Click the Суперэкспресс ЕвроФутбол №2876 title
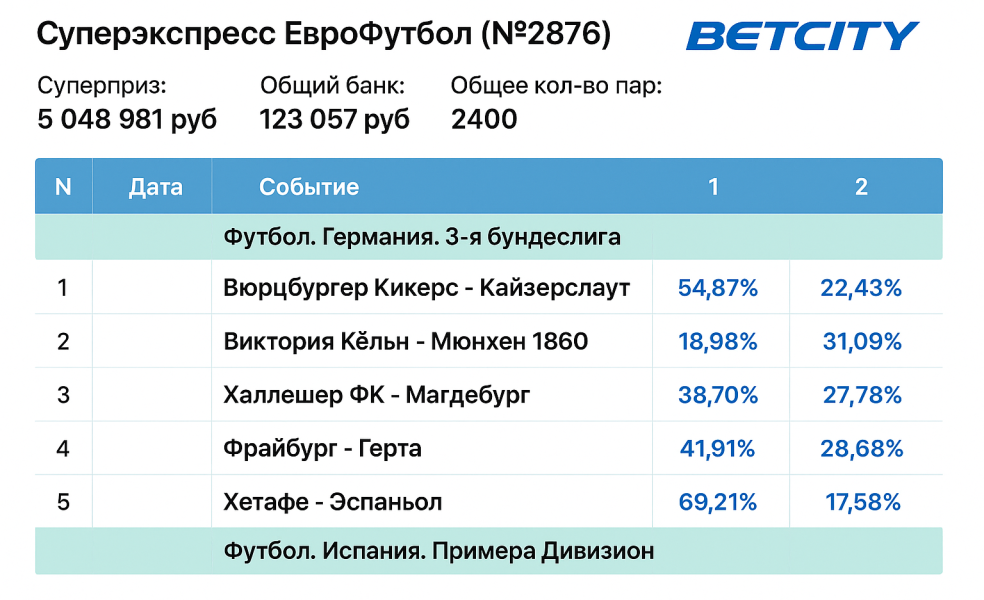 pyautogui.click(x=324, y=35)
